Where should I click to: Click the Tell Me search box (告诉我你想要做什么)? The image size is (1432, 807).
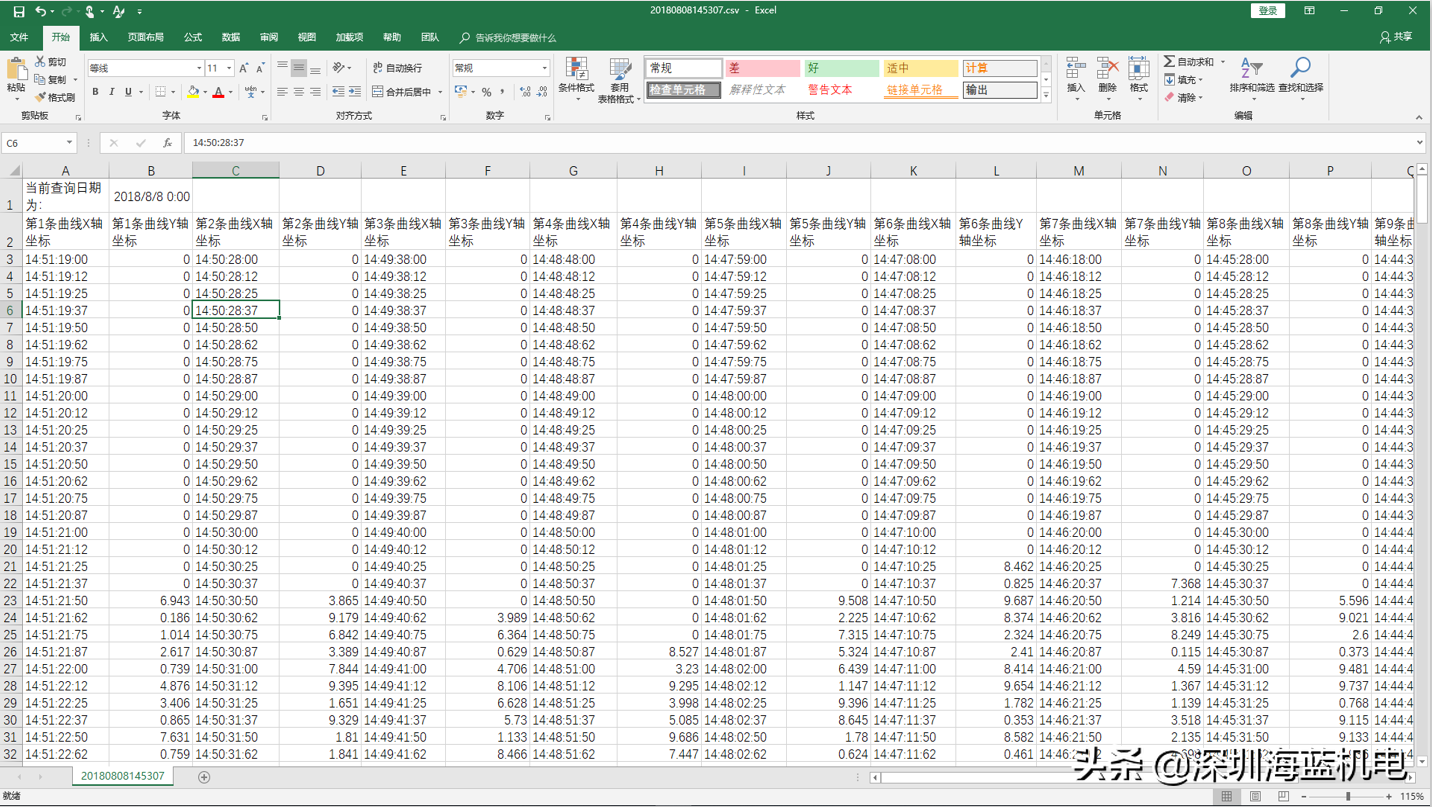click(508, 38)
